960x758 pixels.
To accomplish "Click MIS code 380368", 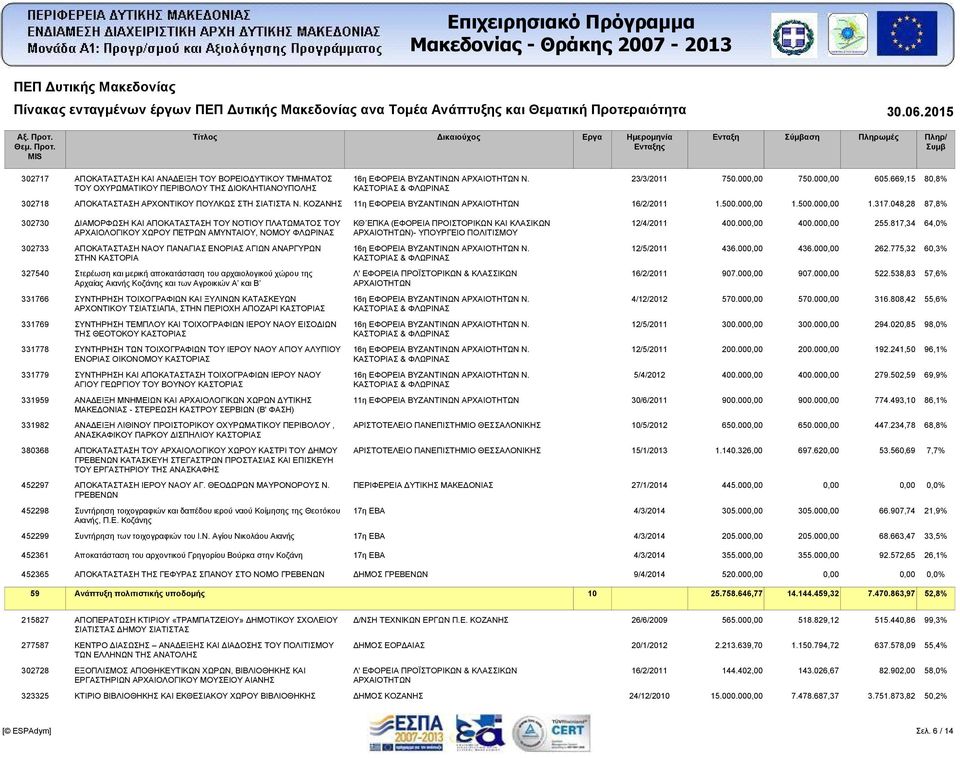I will pos(35,451).
